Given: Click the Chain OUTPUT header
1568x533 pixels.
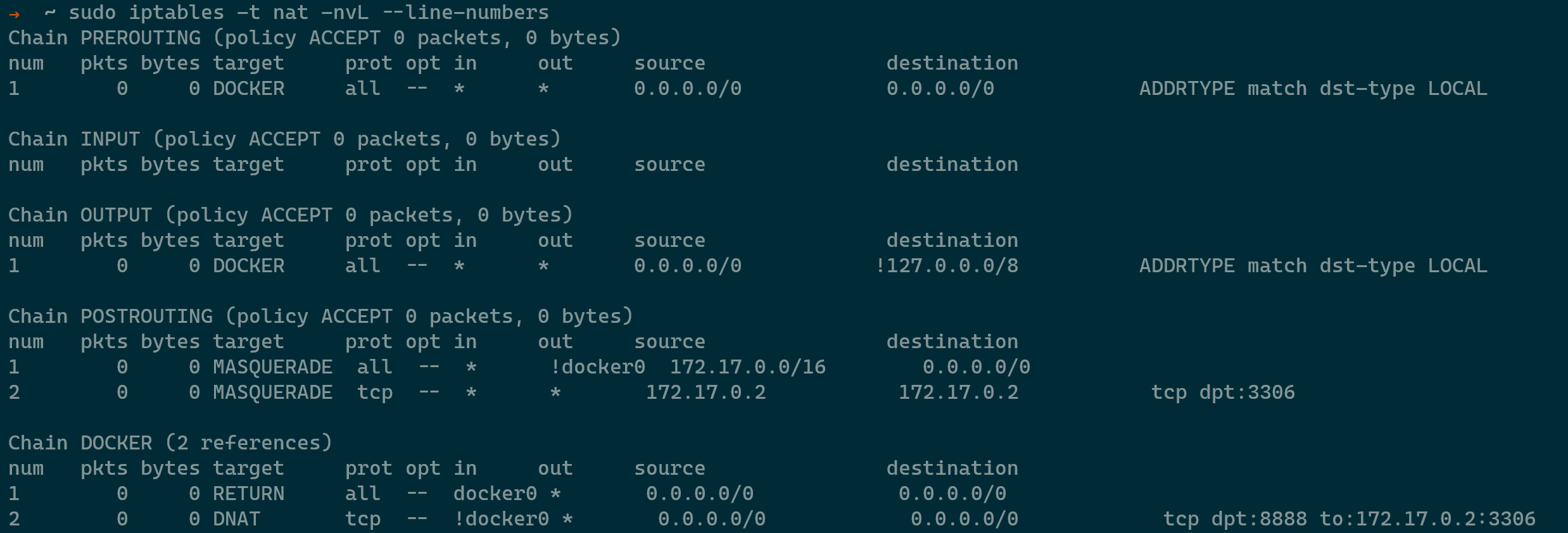Looking at the screenshot, I should (291, 215).
